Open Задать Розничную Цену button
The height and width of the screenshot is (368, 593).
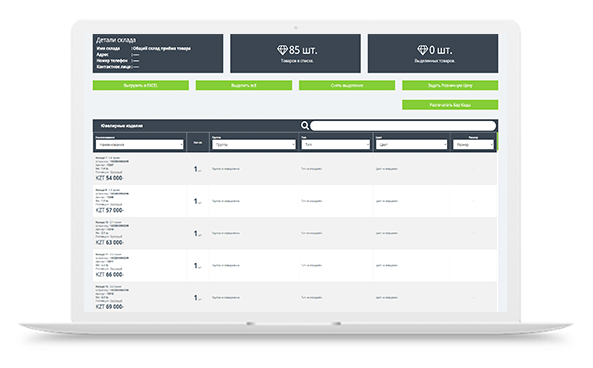click(450, 85)
